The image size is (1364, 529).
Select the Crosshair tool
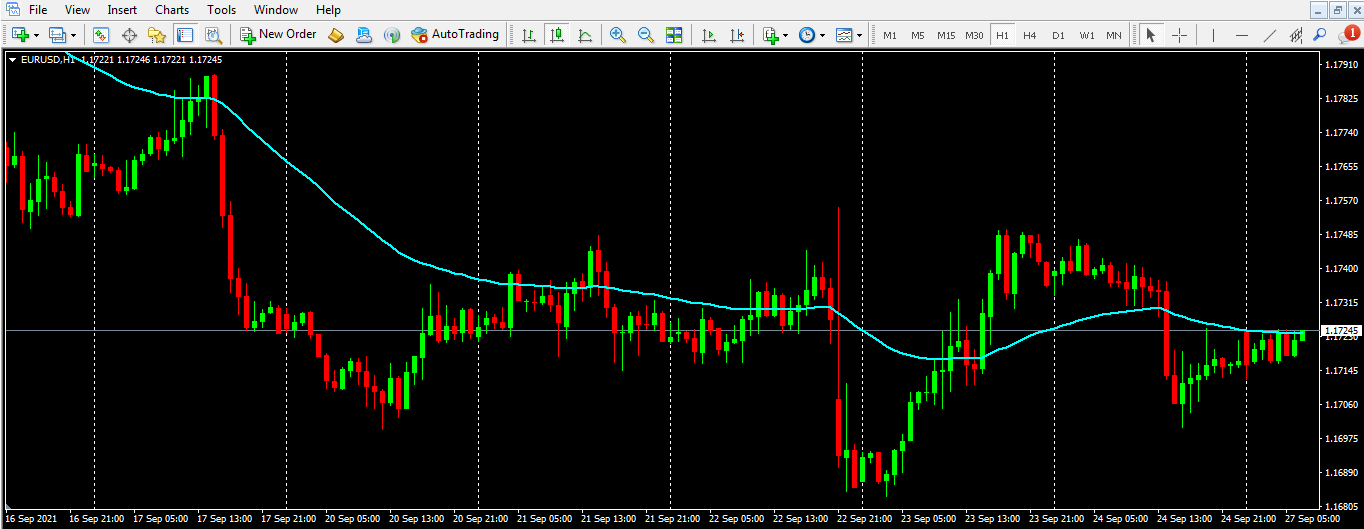coord(1180,35)
